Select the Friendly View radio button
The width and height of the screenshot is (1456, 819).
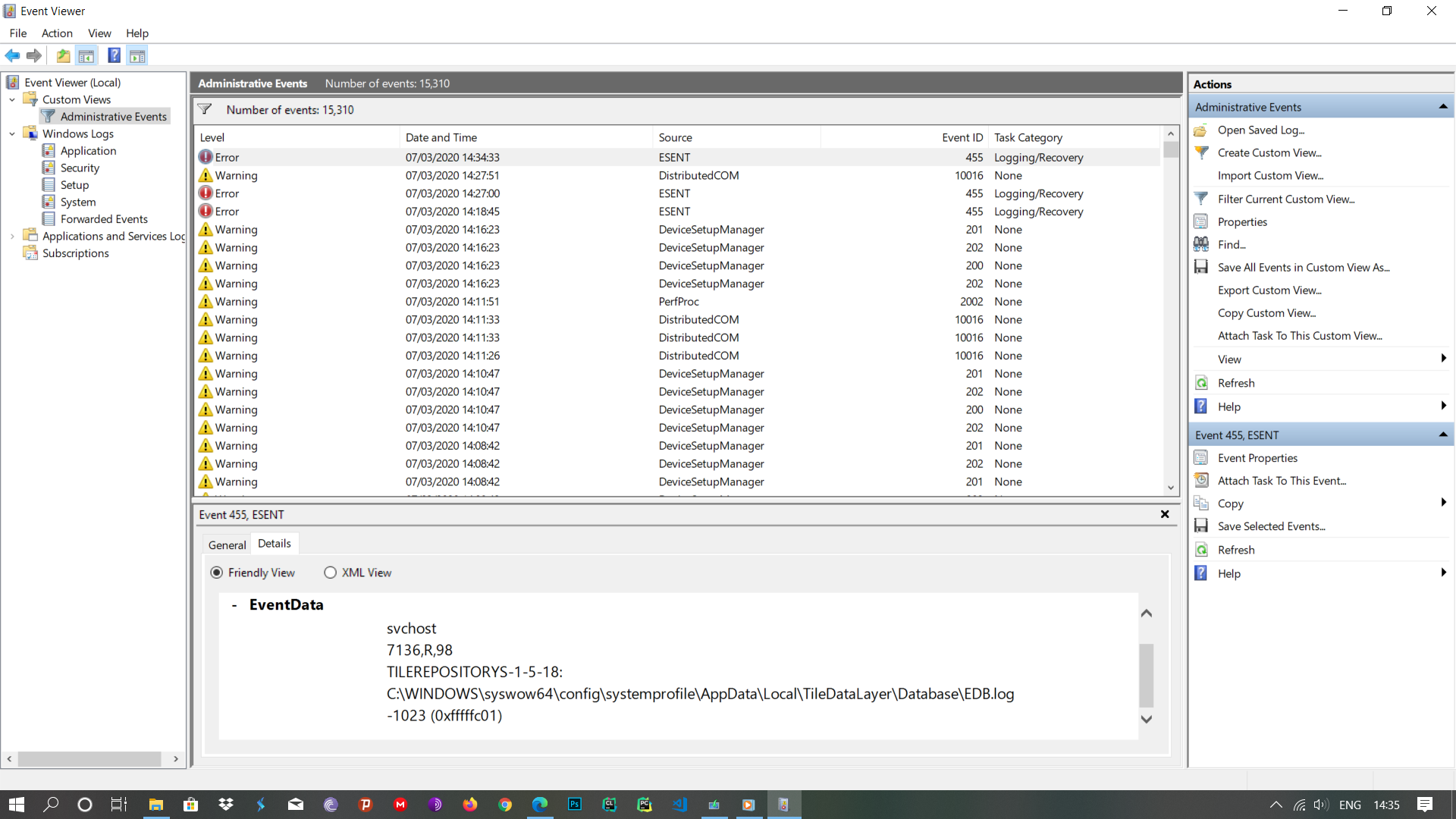[217, 573]
